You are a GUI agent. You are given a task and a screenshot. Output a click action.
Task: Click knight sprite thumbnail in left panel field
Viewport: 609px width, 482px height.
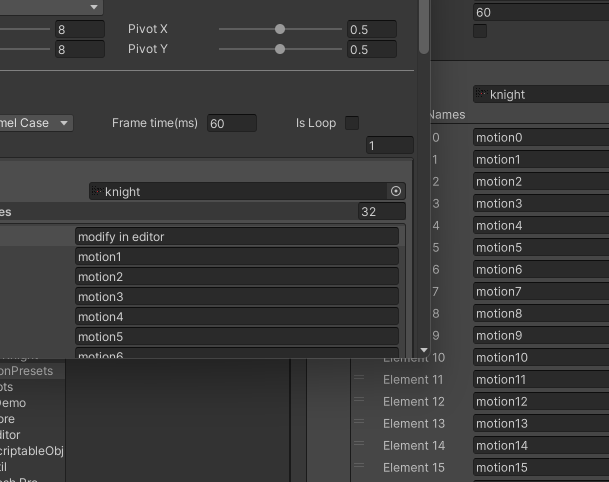pyautogui.click(x=96, y=191)
